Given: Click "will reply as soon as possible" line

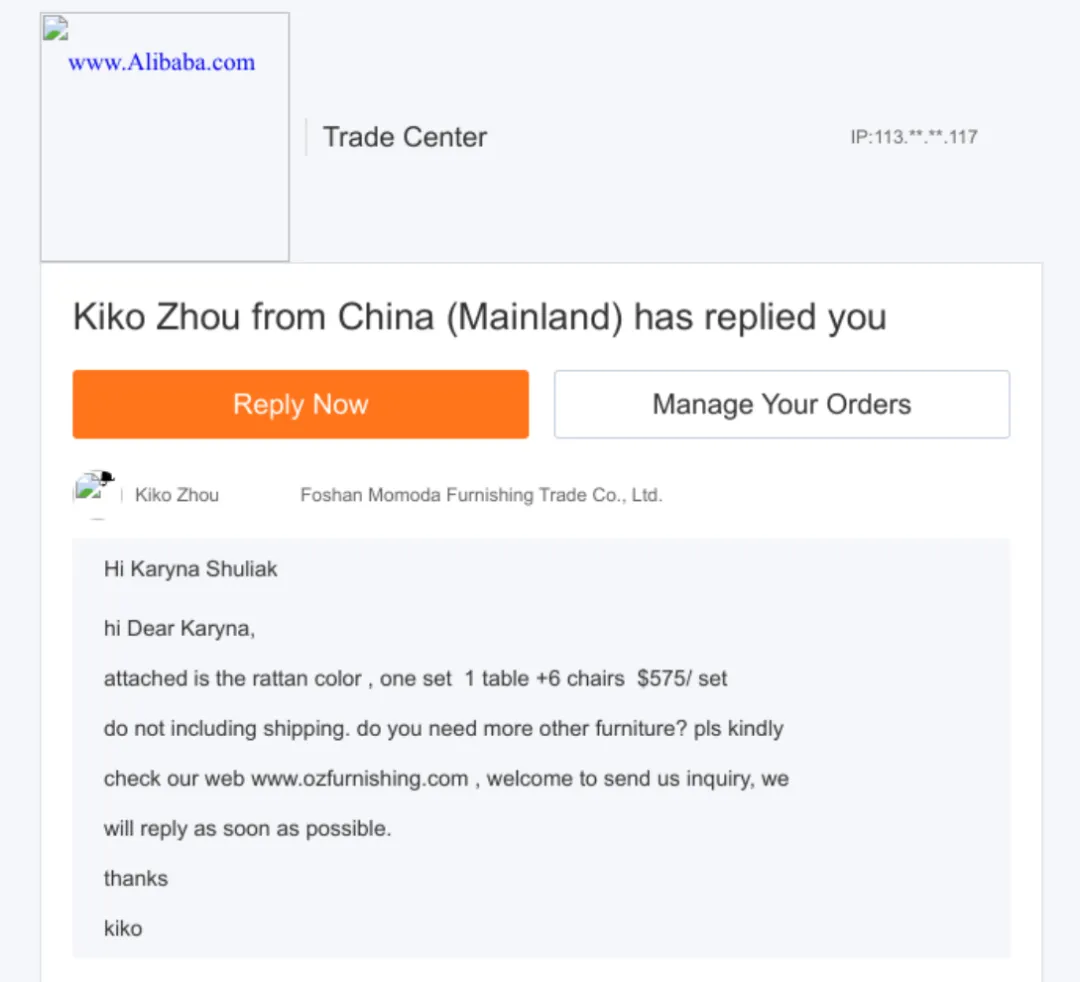Looking at the screenshot, I should 247,829.
